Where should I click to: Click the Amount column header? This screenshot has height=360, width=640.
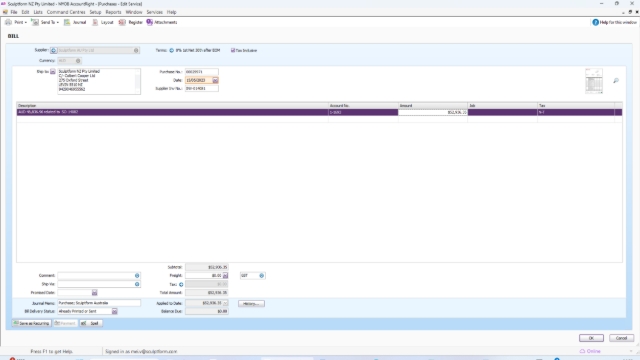click(433, 106)
